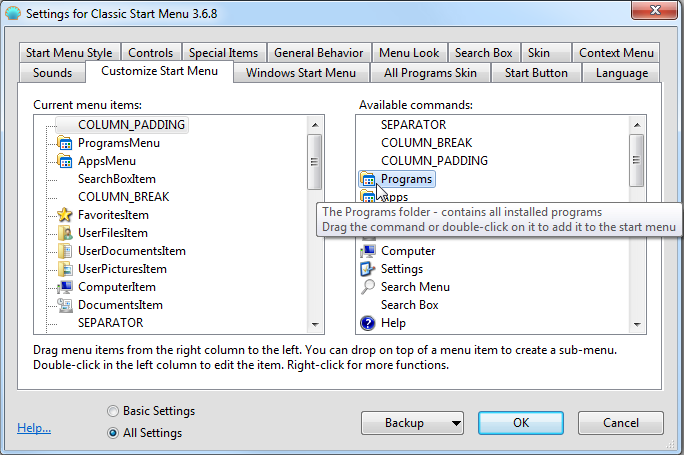
Task: Click the ComputerItem icon
Action: (65, 287)
